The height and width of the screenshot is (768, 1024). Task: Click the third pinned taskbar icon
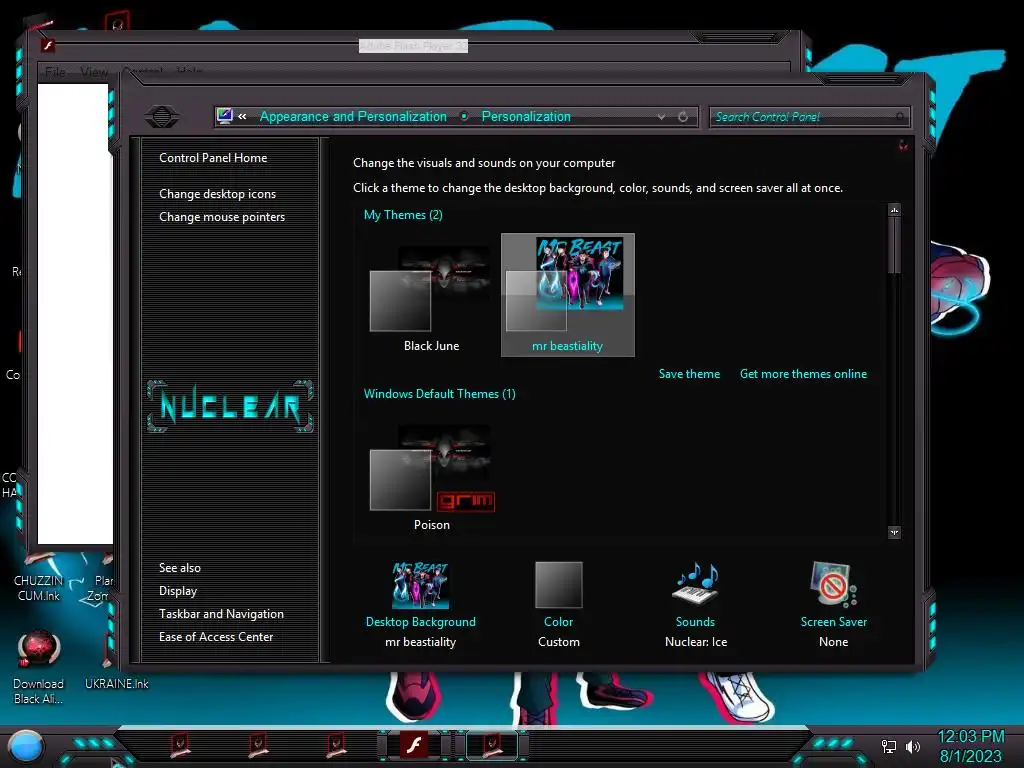tap(336, 744)
